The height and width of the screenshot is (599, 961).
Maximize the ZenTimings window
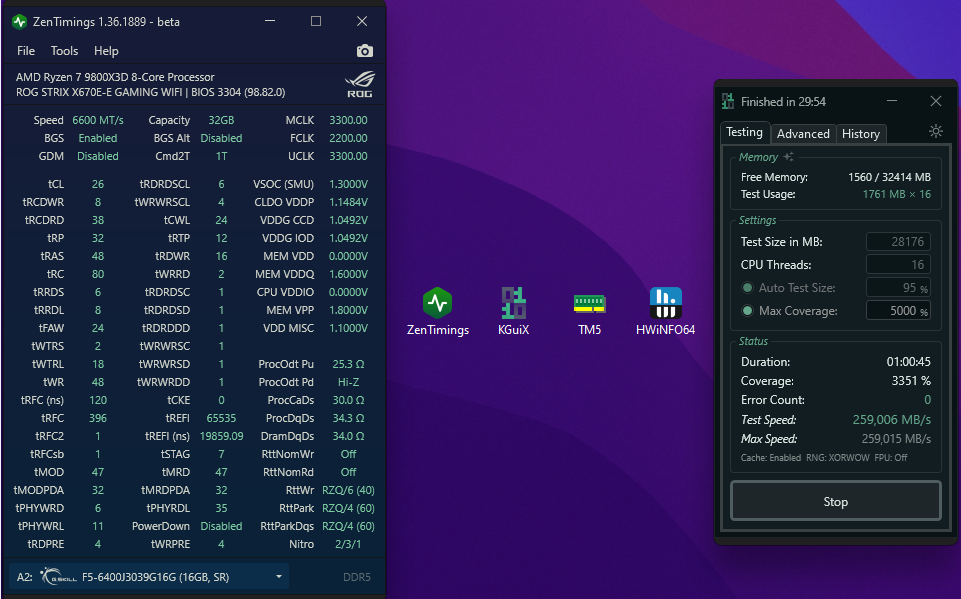(x=316, y=21)
